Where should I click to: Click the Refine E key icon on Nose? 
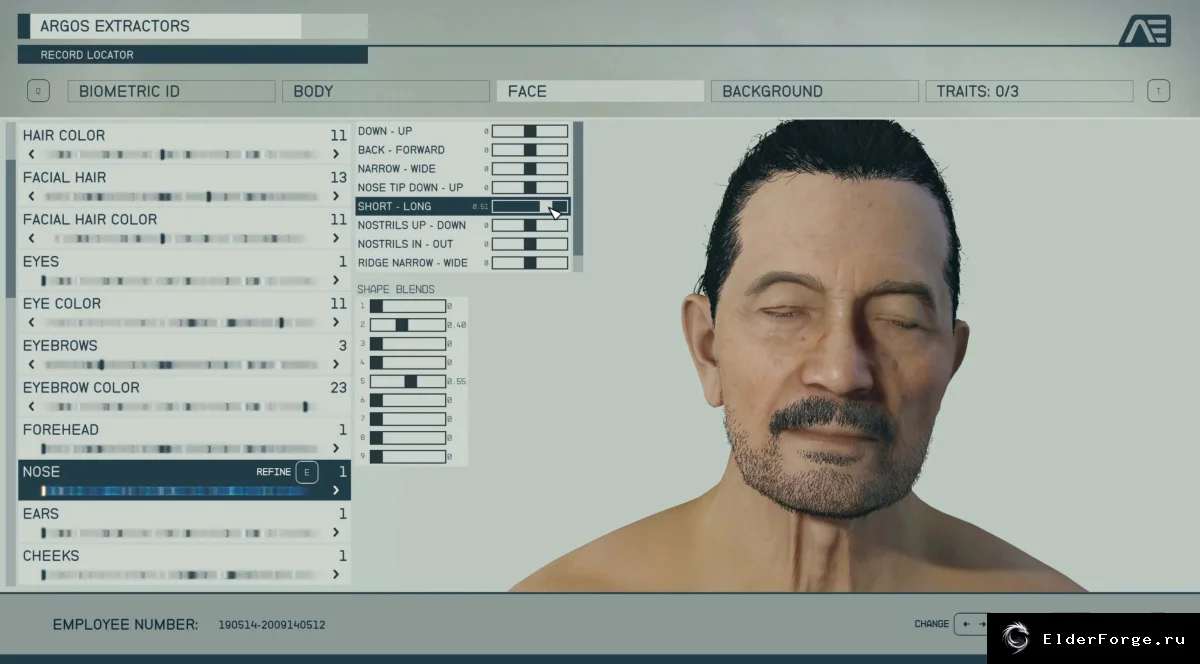(x=307, y=472)
